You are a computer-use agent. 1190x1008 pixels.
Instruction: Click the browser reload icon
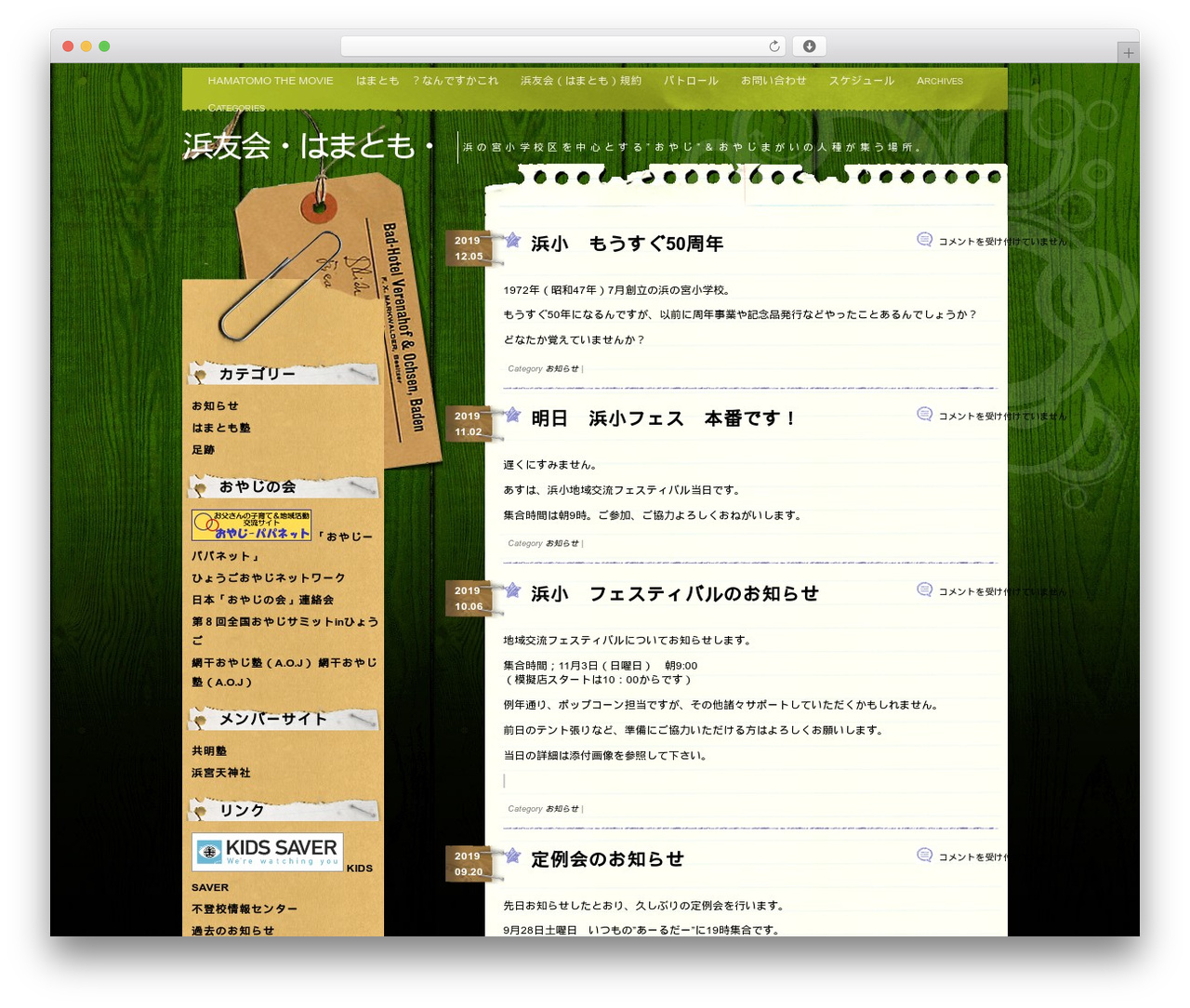[x=774, y=46]
